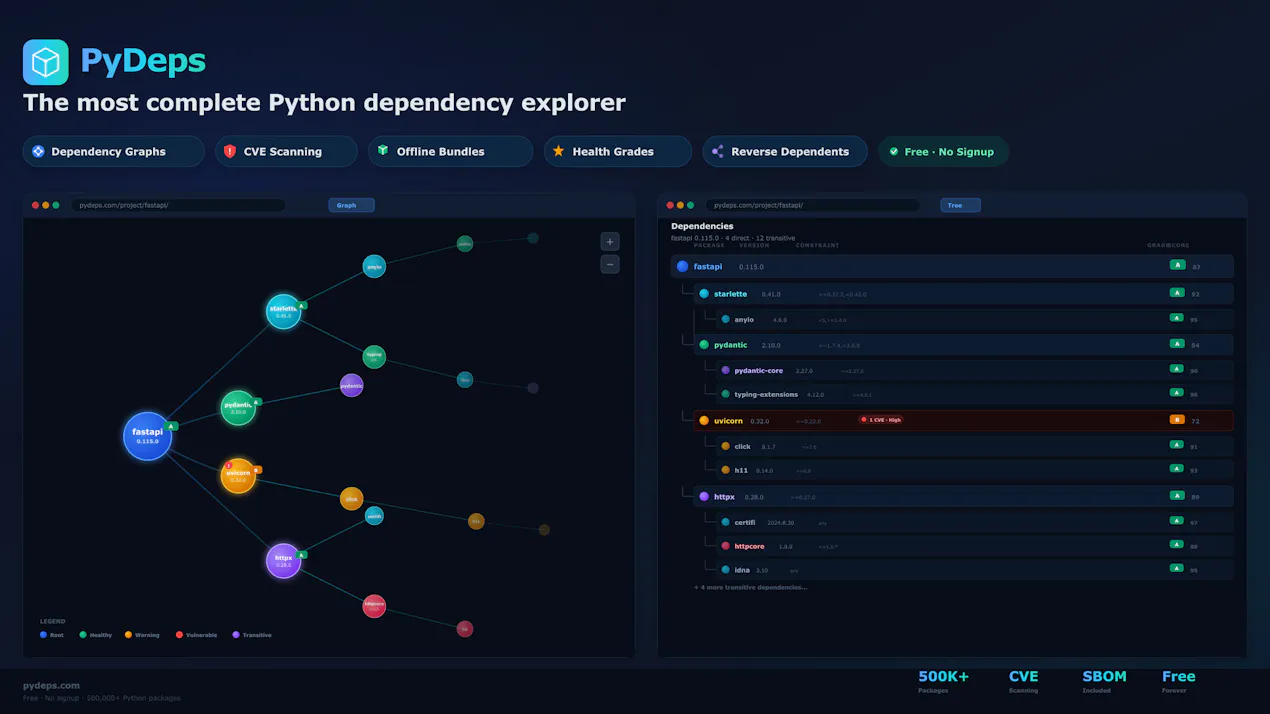Click the Transitive legend label
Screen dimensions: 1270x714
click(x=257, y=635)
